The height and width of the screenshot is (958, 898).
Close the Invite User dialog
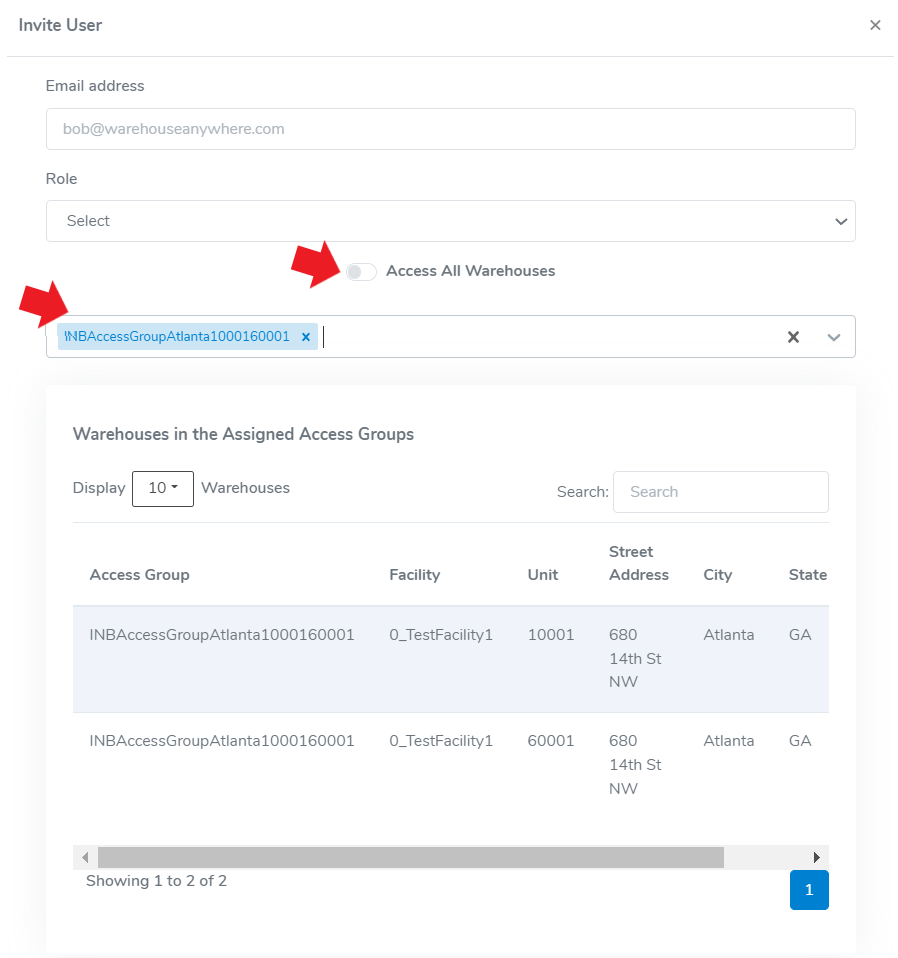[x=875, y=25]
